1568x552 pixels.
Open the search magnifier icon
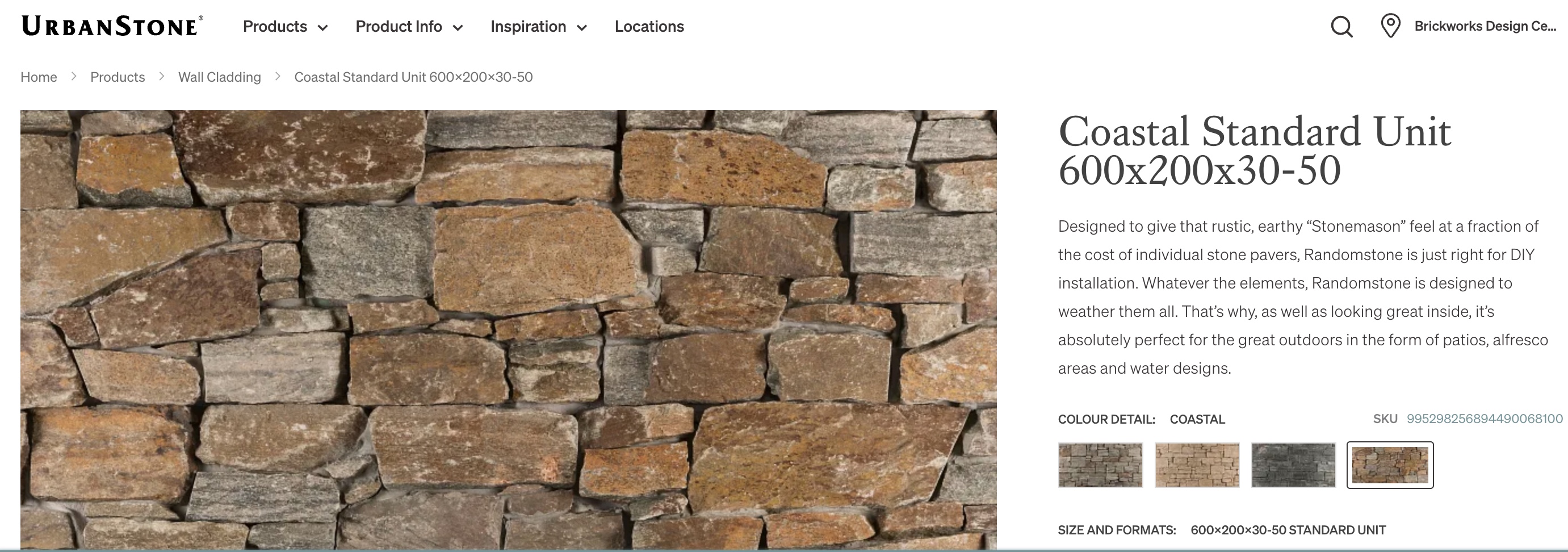[1341, 27]
